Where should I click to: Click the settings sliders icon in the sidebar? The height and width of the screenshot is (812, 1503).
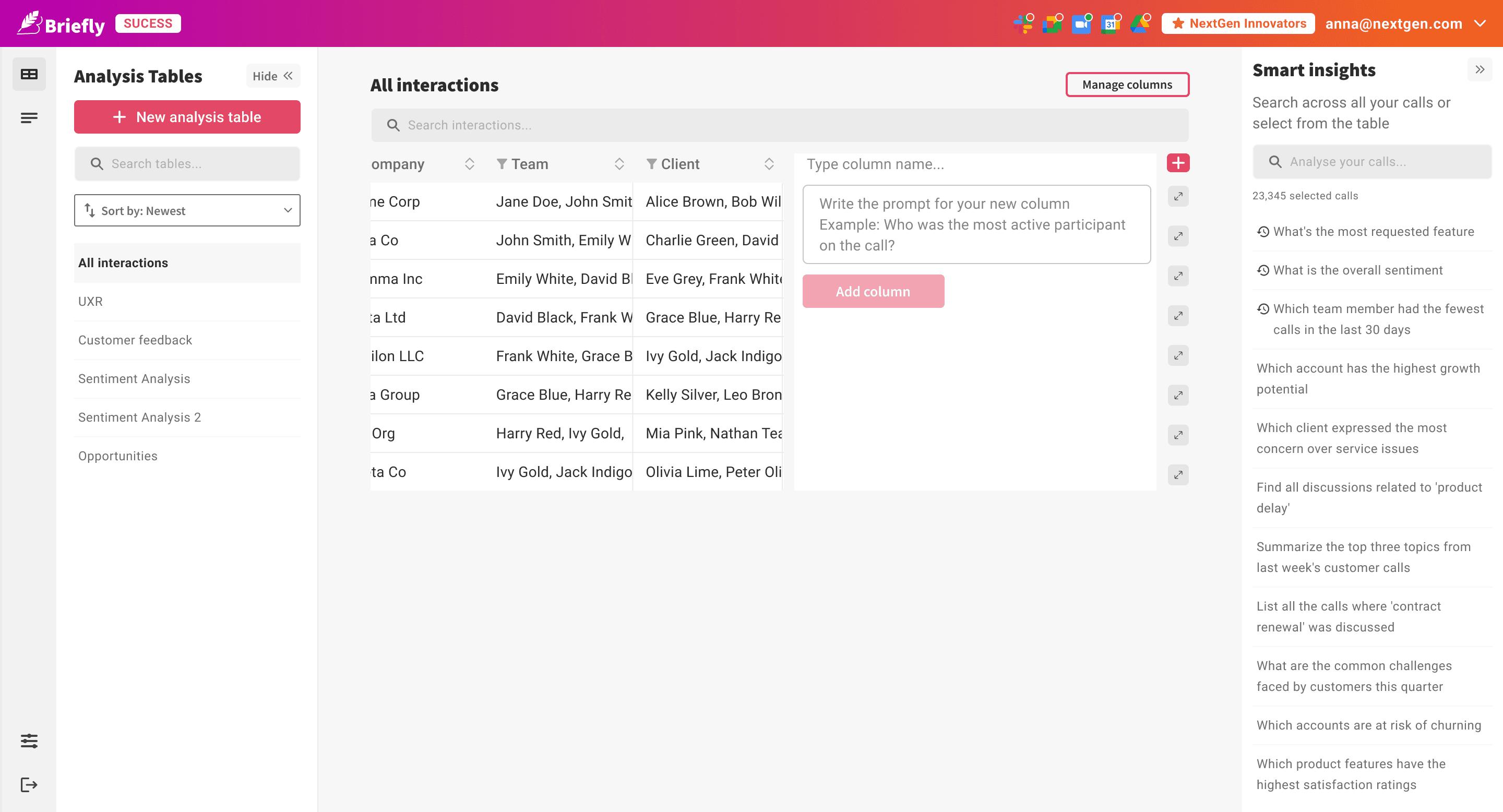[x=29, y=741]
